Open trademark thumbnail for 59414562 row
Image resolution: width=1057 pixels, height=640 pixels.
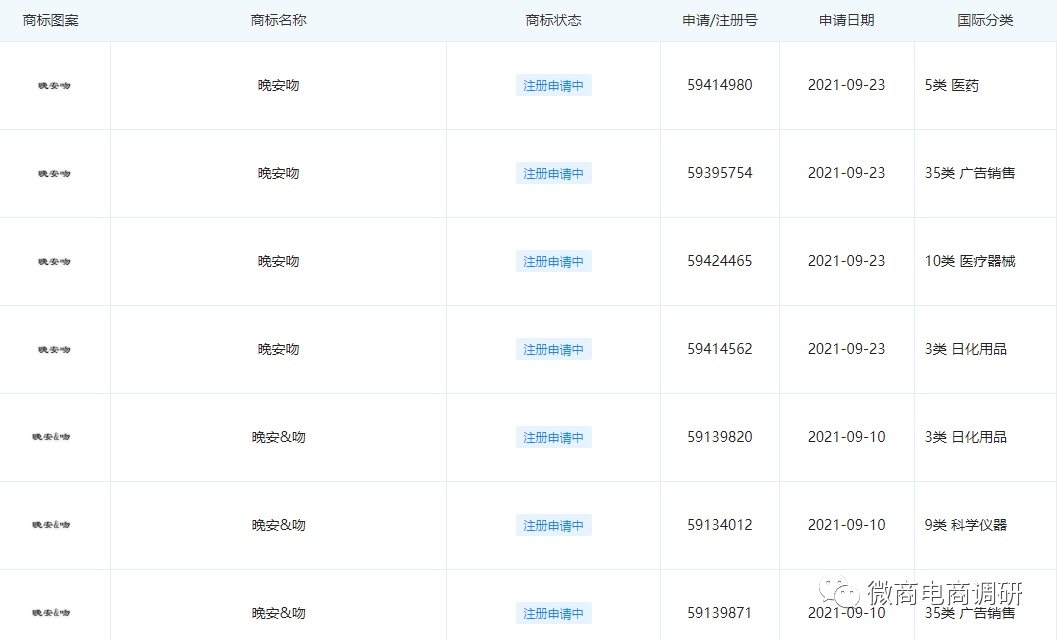(54, 349)
